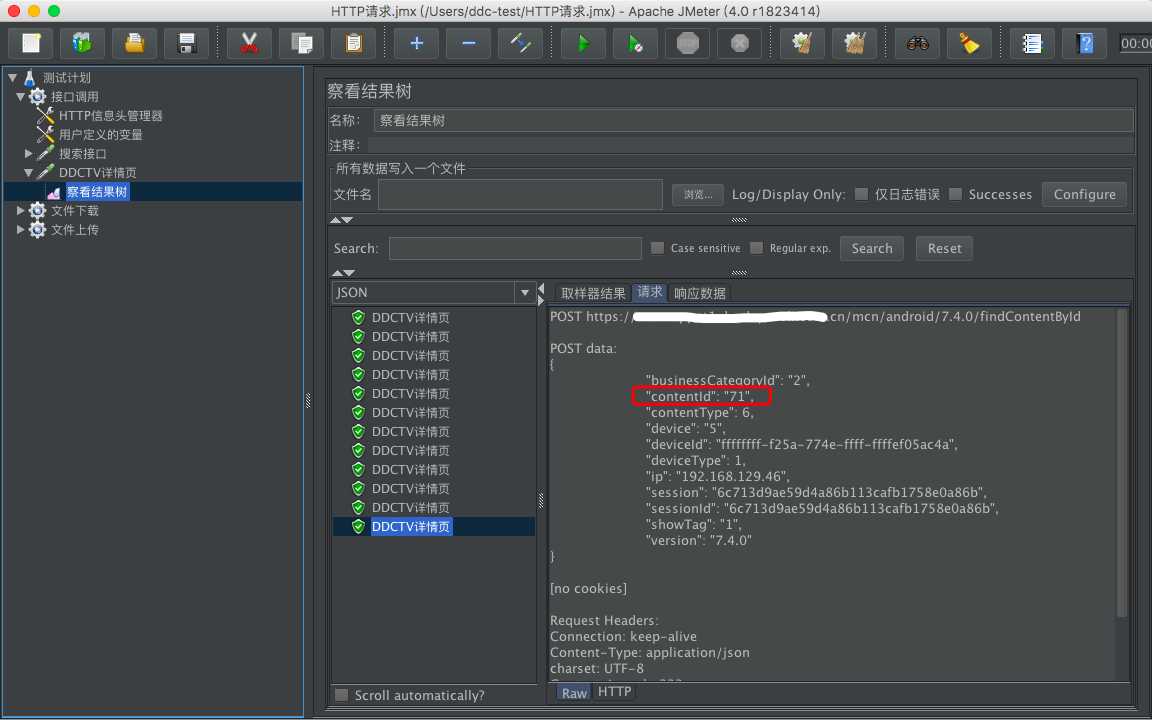
Task: Click the Stop test icon
Action: [688, 43]
